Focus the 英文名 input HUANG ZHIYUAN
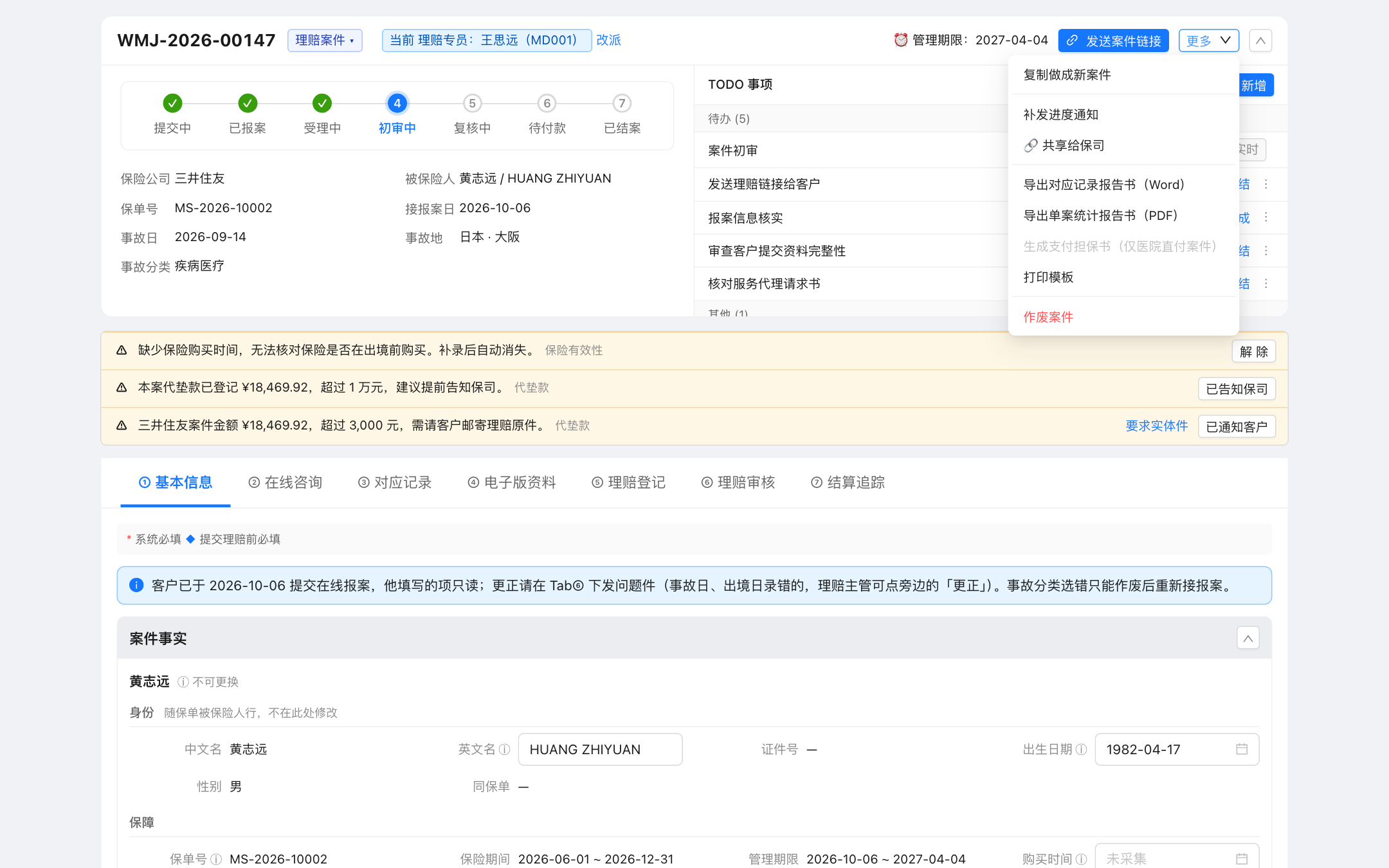Screen dimensions: 1389x868 coord(600,749)
